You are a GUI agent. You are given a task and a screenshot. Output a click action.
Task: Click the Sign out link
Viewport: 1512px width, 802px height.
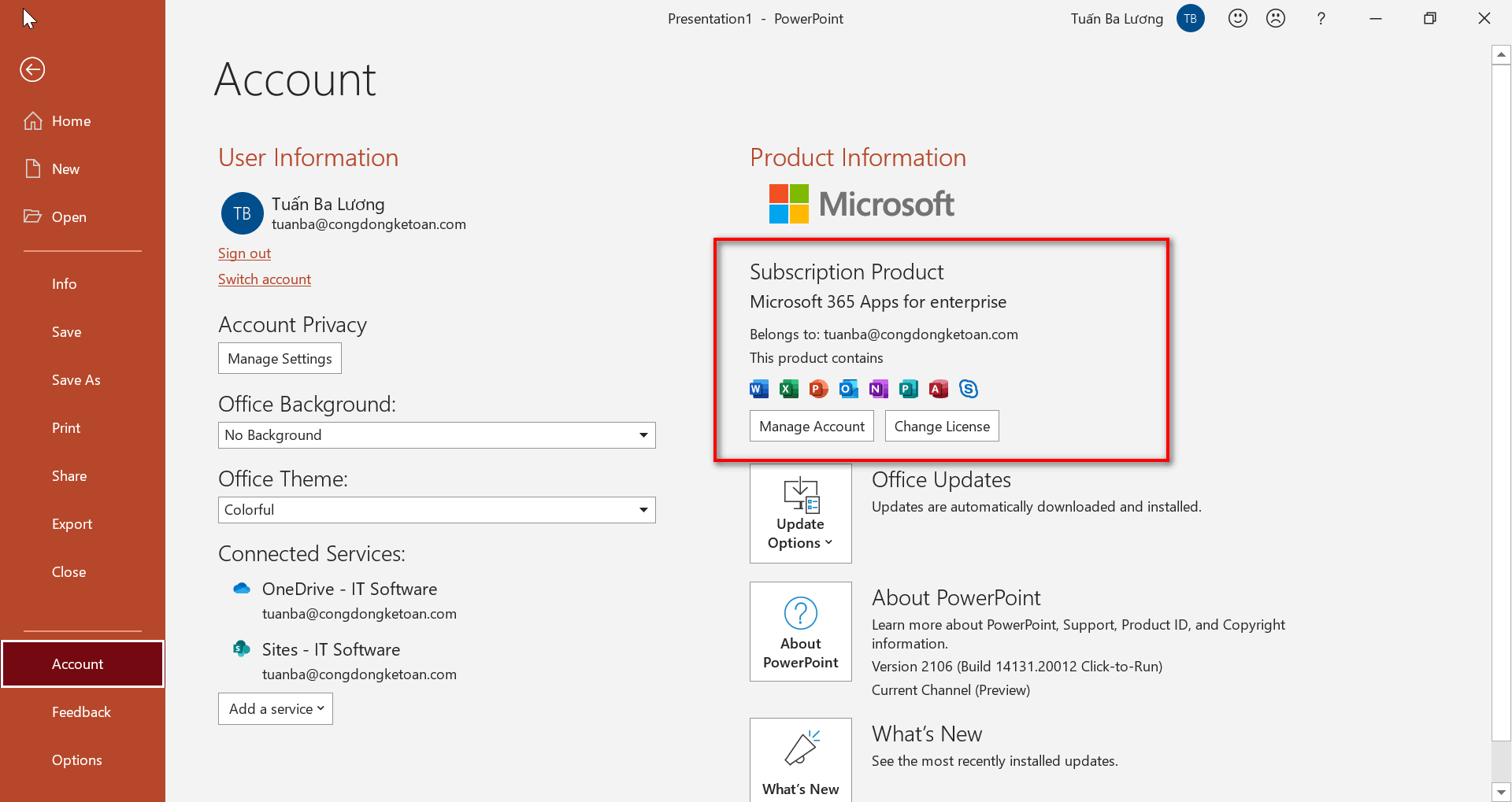tap(244, 253)
